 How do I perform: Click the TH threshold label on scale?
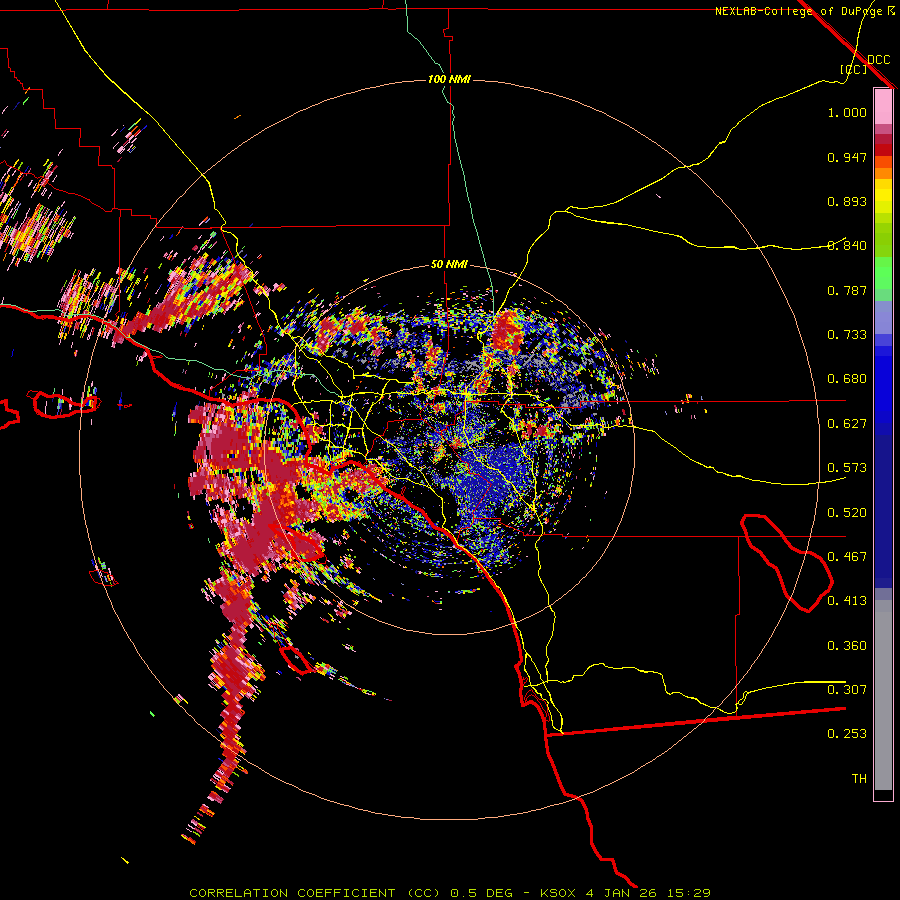pyautogui.click(x=859, y=779)
